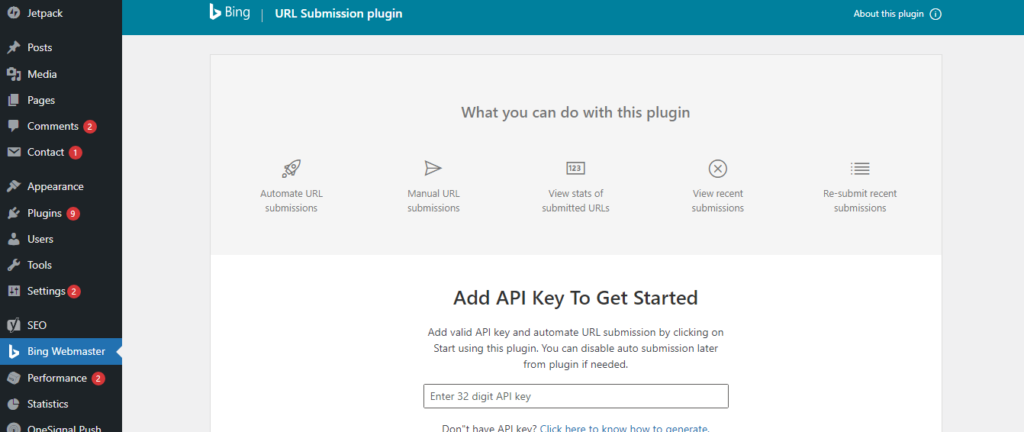The height and width of the screenshot is (432, 1024).
Task: Click 'Click here to know how to generate' link
Action: 625,428
